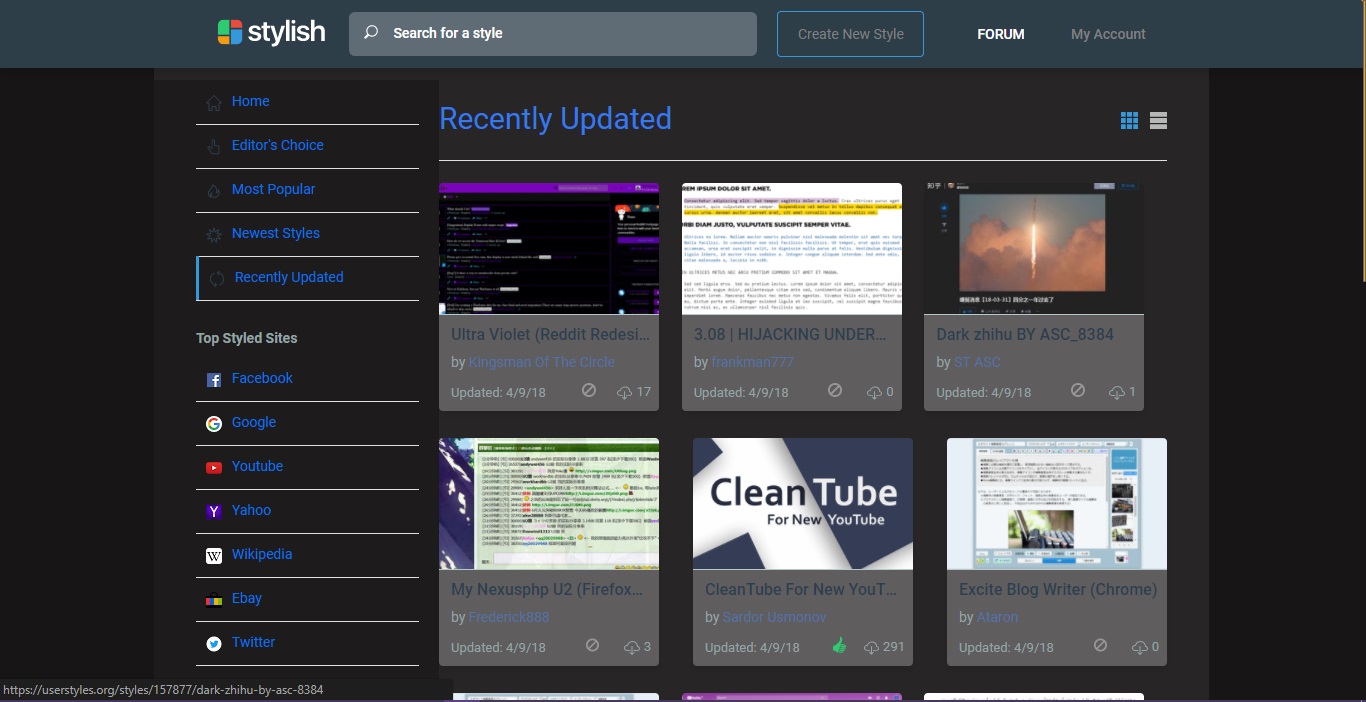Viewport: 1366px width, 702px height.
Task: Click Excite Blog Writer thumbnail
Action: coord(1057,504)
